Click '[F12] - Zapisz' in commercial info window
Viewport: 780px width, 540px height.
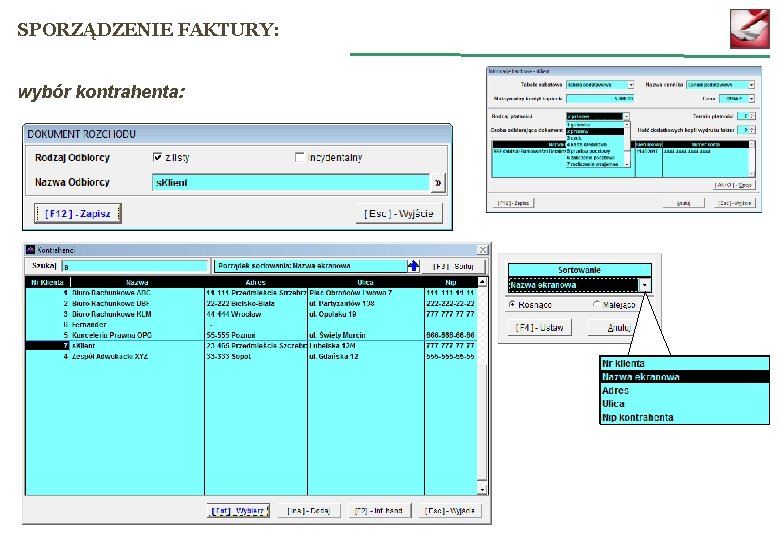(514, 203)
